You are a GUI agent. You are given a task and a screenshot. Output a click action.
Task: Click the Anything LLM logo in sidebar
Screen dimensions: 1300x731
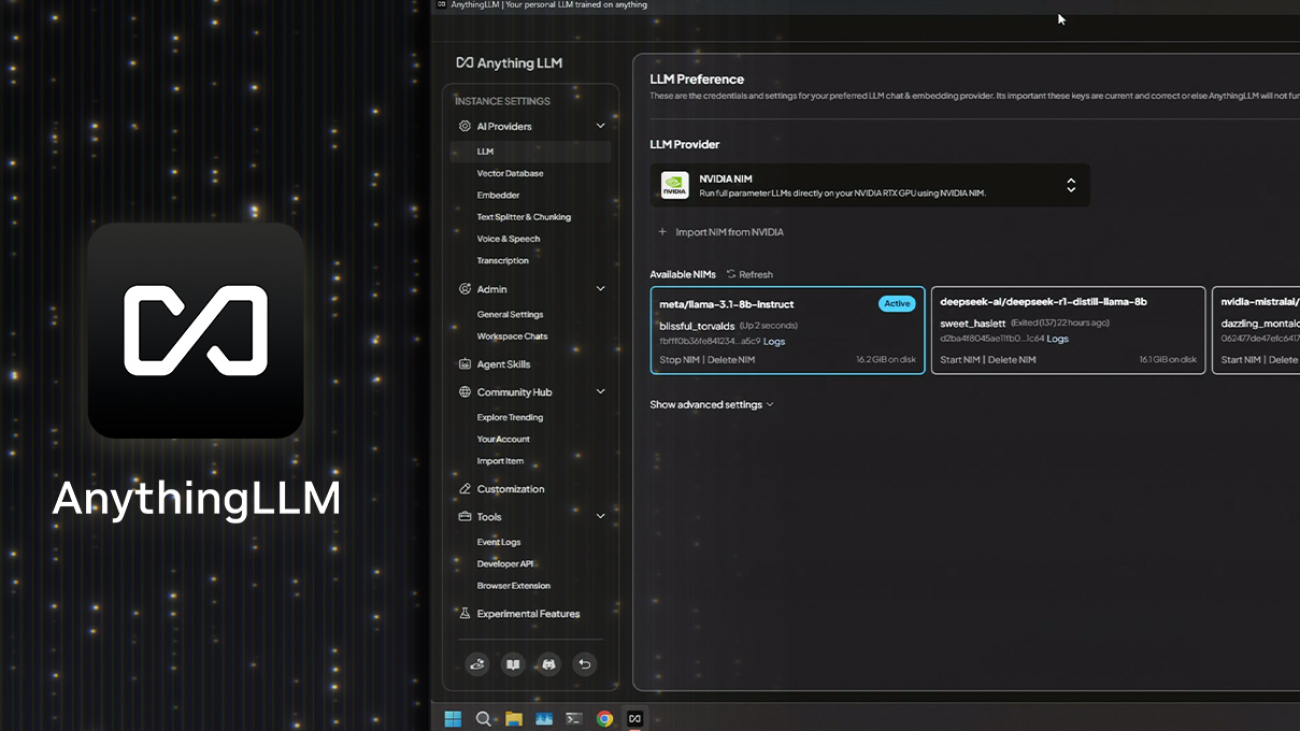(x=509, y=62)
